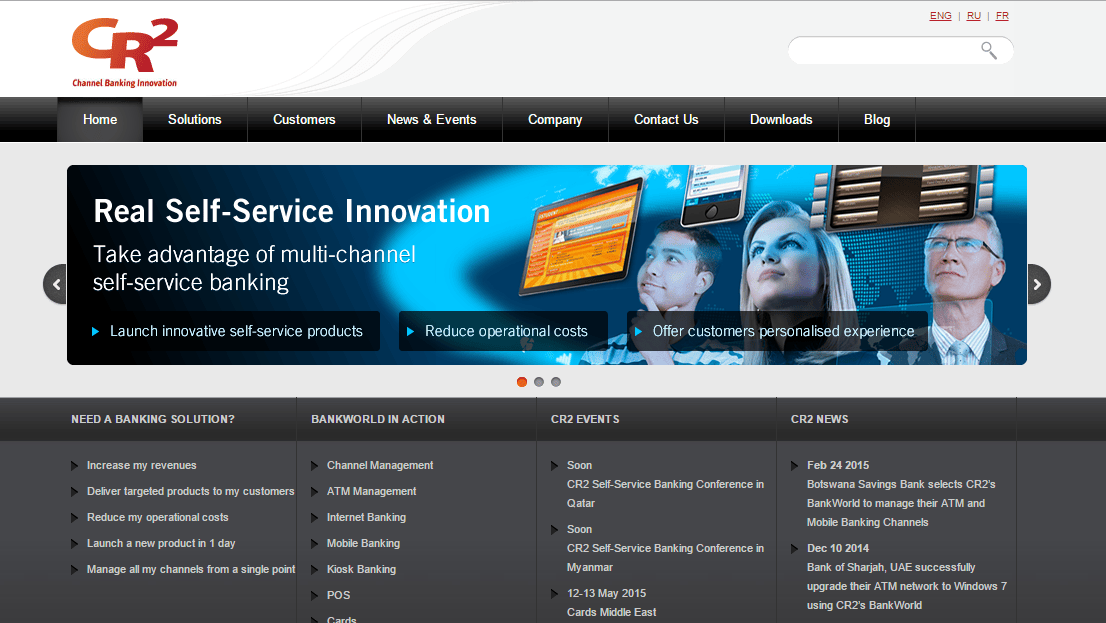Click arrow bullet beside Increase my revenues
Screen dimensions: 1106x623
(x=75, y=466)
